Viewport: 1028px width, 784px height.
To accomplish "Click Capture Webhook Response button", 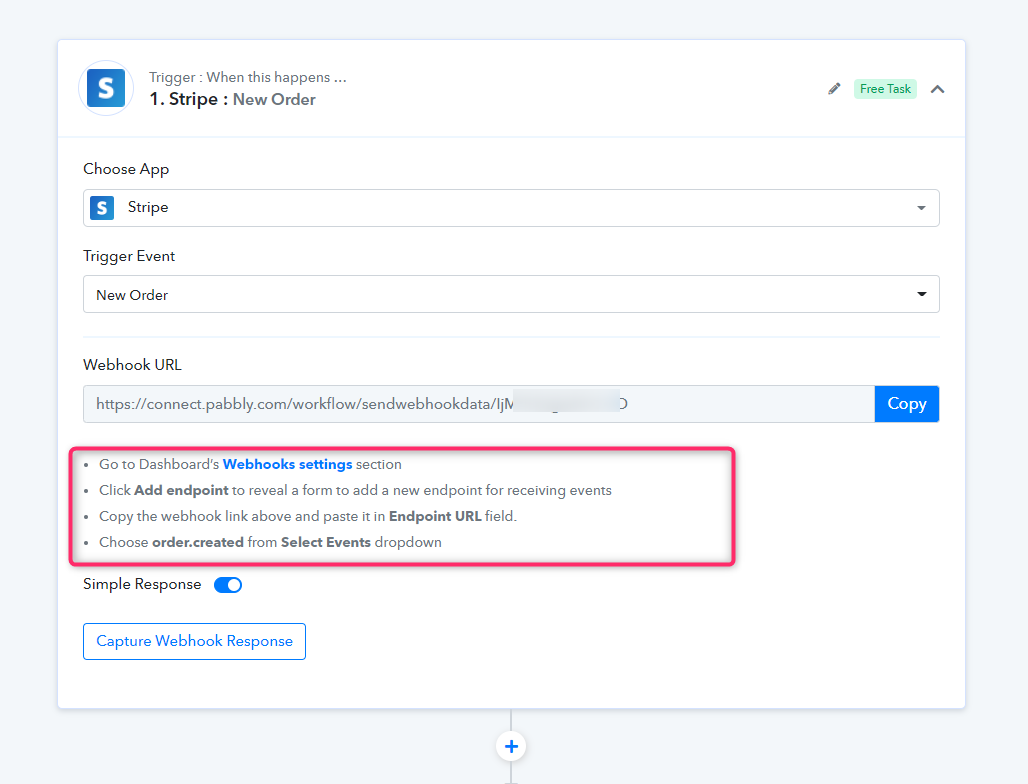I will [x=194, y=641].
